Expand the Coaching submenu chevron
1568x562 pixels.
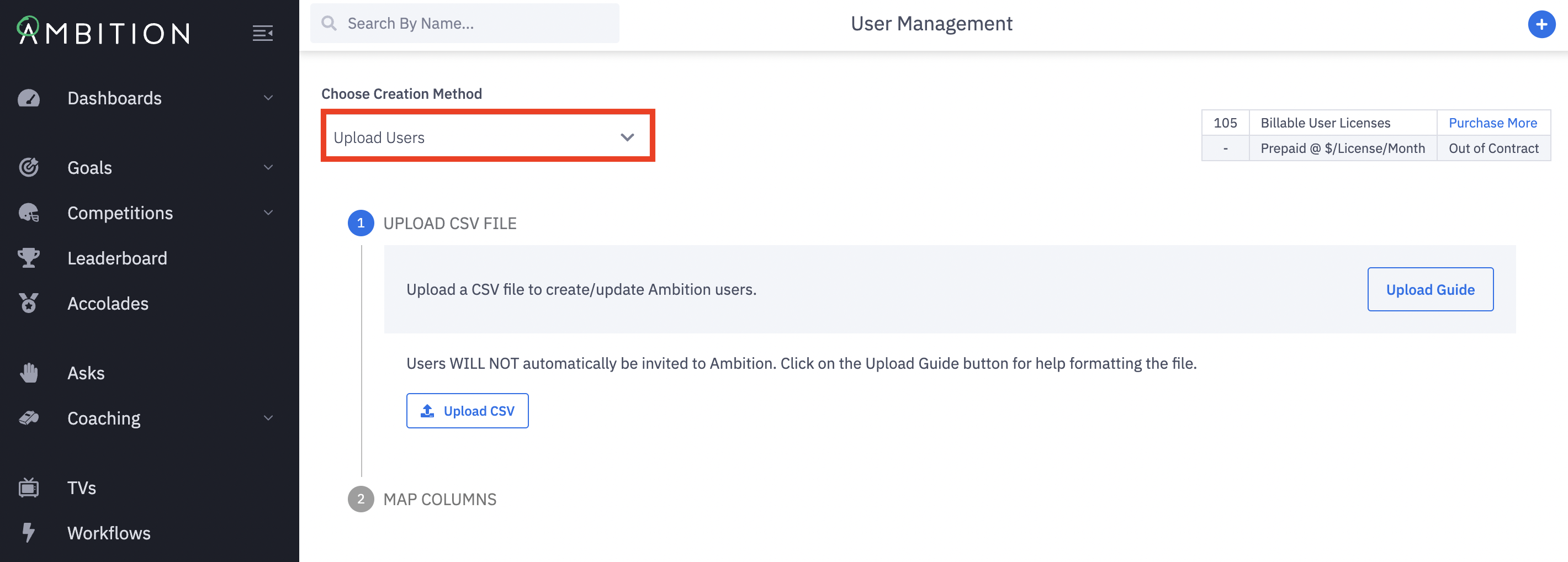(x=268, y=418)
